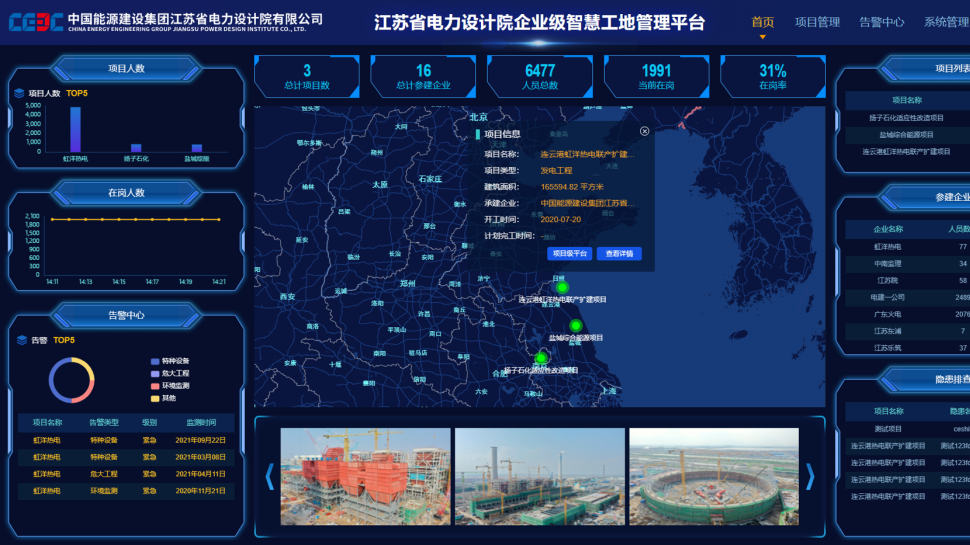Click the 承建企业 value in popup
Image resolution: width=970 pixels, height=545 pixels.
pyautogui.click(x=588, y=203)
